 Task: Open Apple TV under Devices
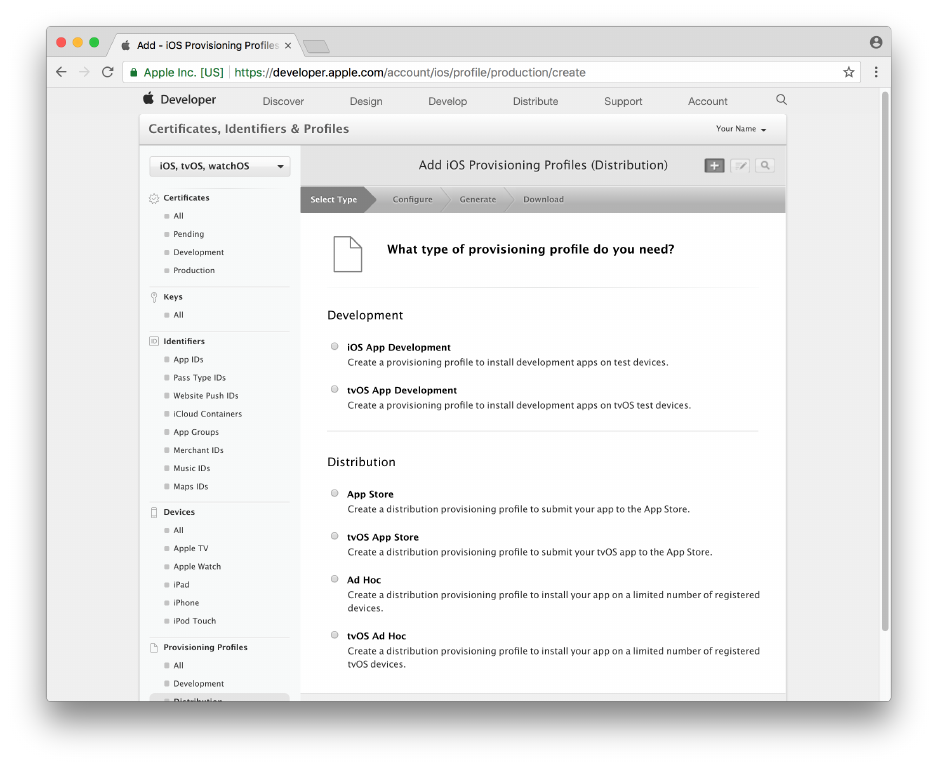click(191, 548)
